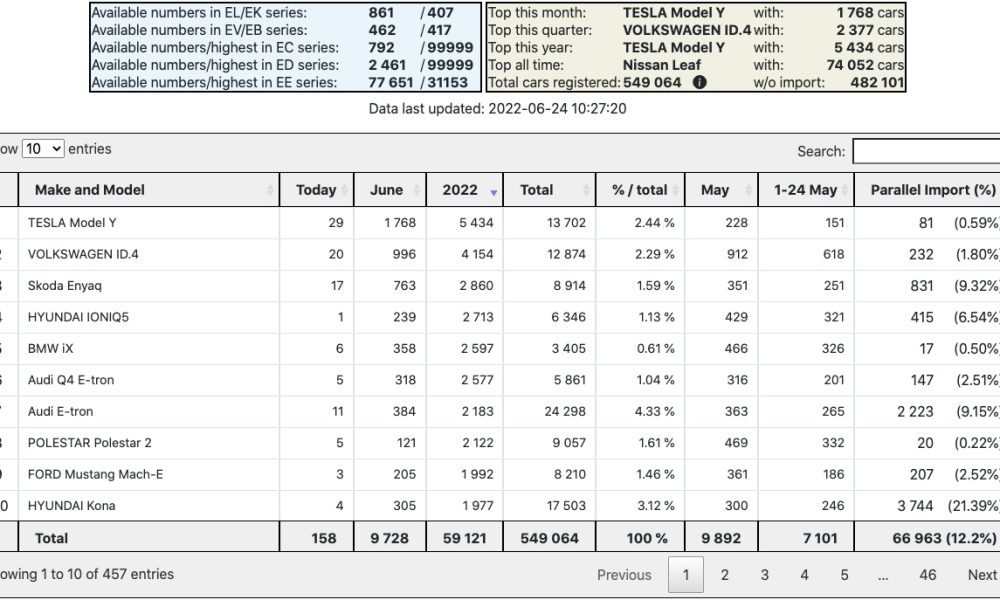Image resolution: width=1000 pixels, height=600 pixels.
Task: Toggle the active sort arrow in the 2022 header
Action: pyautogui.click(x=494, y=193)
